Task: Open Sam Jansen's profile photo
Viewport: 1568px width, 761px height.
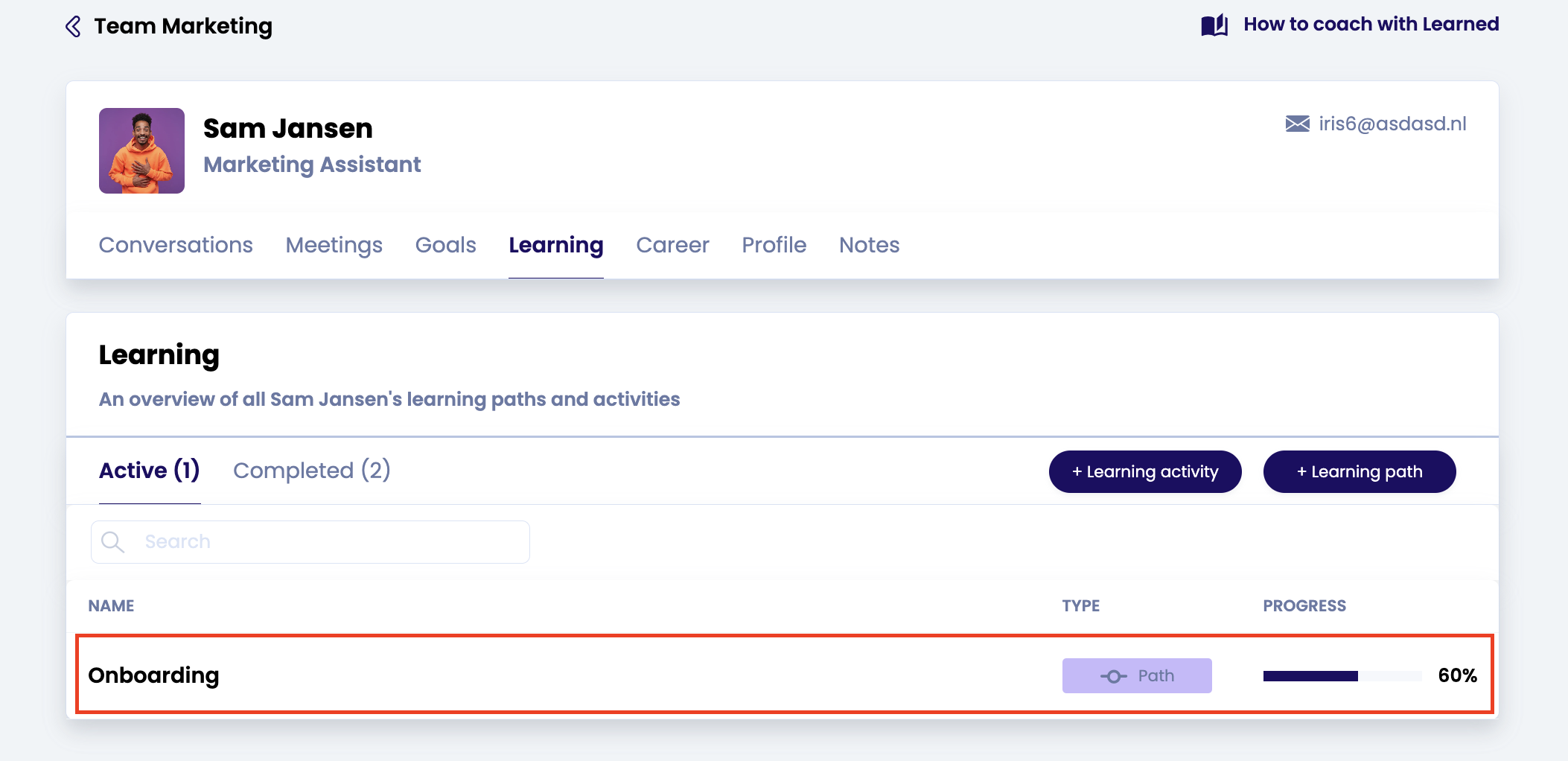Action: pyautogui.click(x=141, y=150)
